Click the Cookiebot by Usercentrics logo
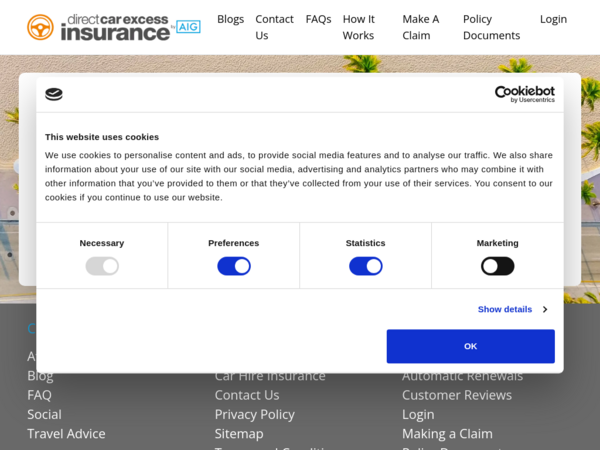Screen dimensions: 600x450 point(525,94)
